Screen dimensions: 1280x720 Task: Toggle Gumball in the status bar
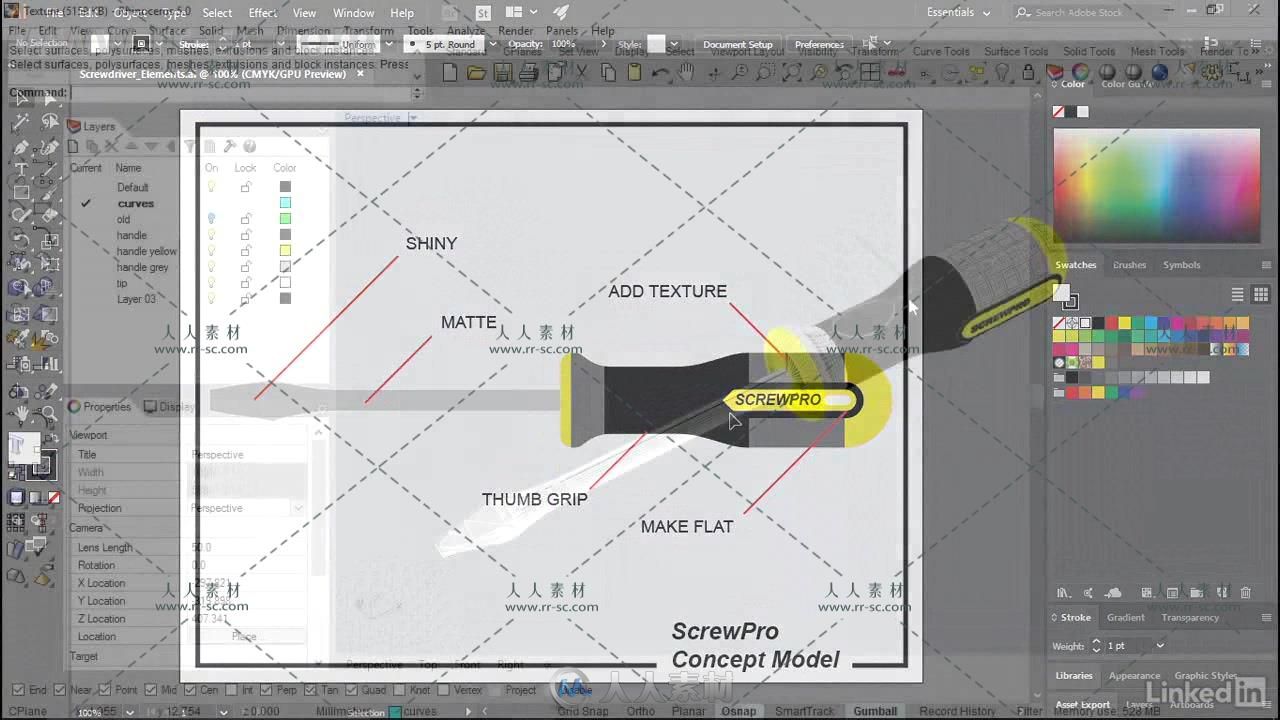point(875,711)
